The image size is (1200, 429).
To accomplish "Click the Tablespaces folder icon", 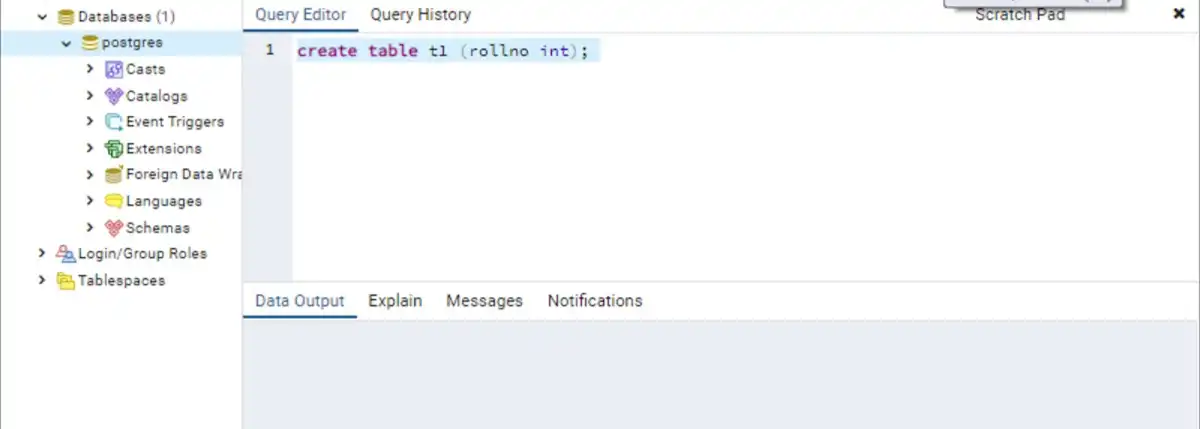I will 66,280.
